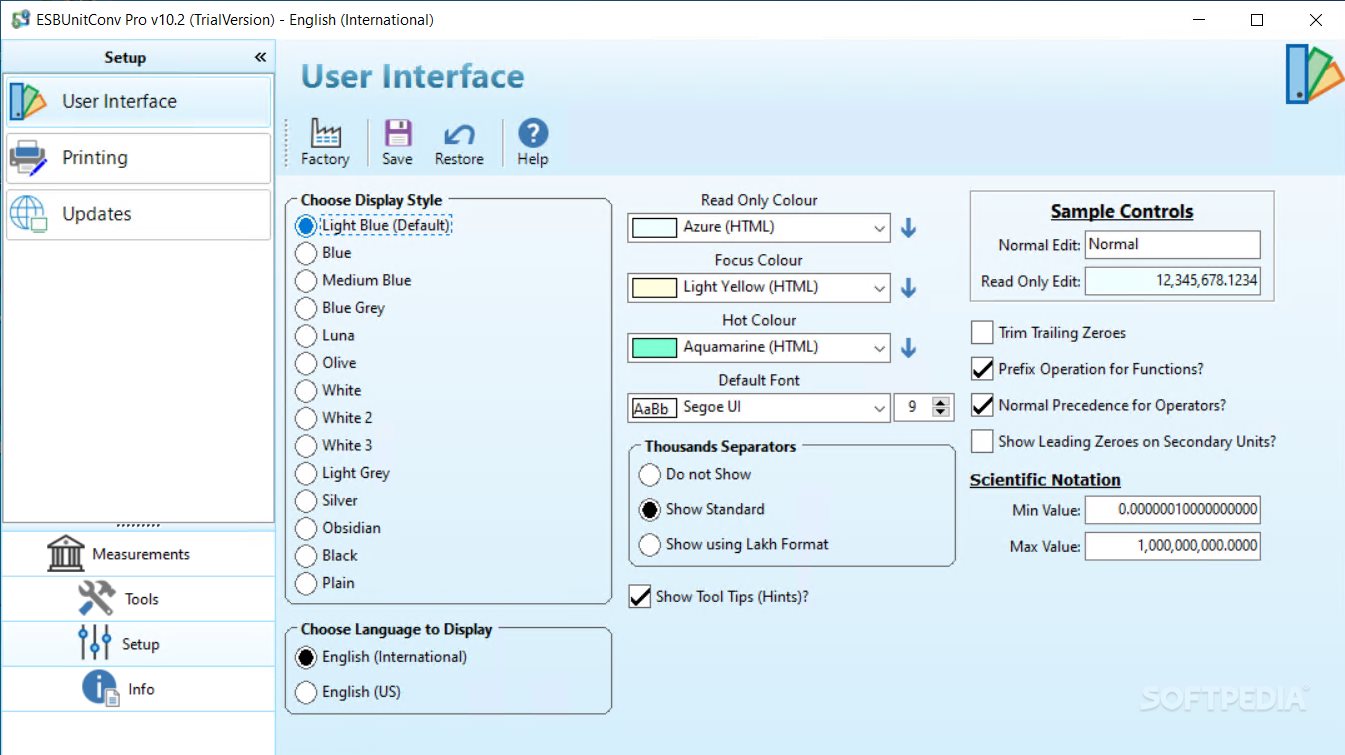Viewport: 1345px width, 755px height.
Task: Click the blue arrow beside Hot Colour
Action: pyautogui.click(x=909, y=348)
